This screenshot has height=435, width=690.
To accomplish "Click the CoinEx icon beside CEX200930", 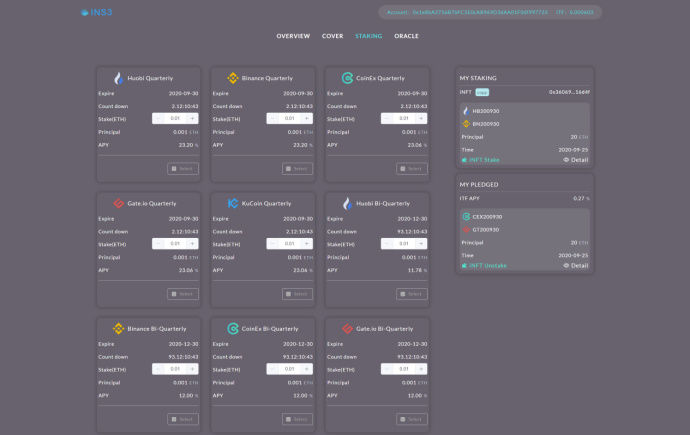I will point(466,216).
